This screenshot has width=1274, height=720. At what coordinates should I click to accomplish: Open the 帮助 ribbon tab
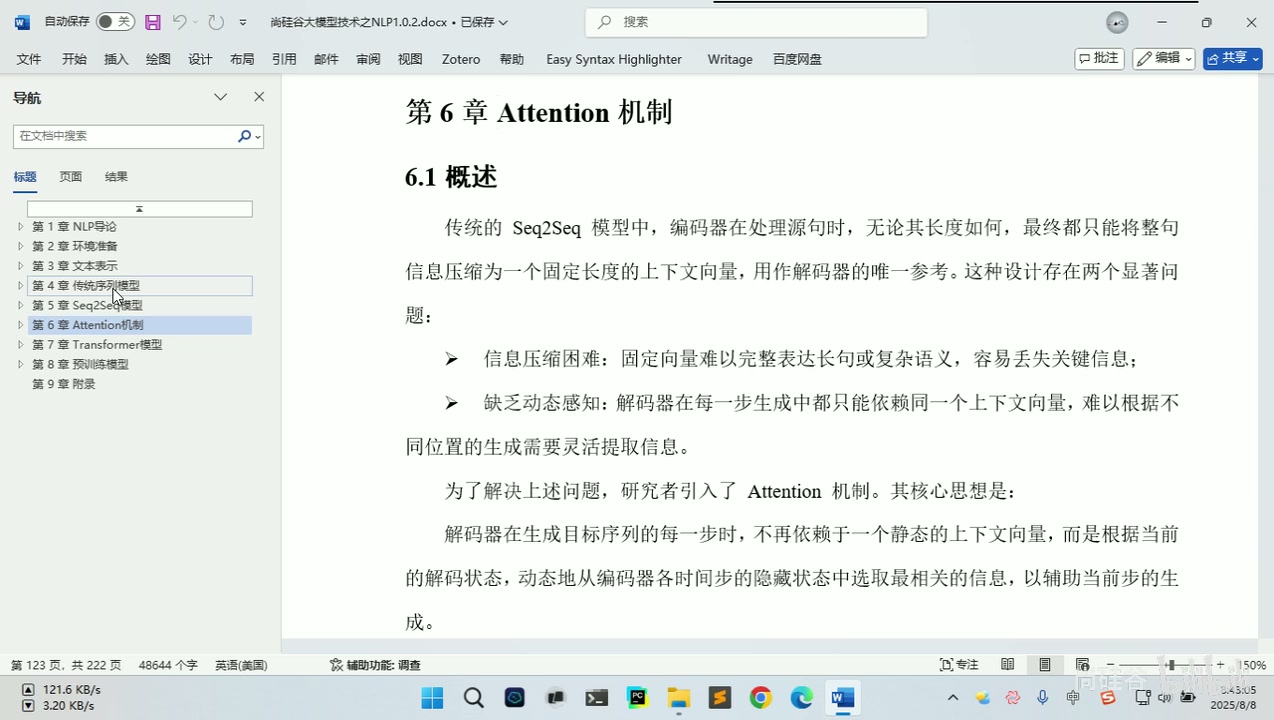[x=512, y=59]
